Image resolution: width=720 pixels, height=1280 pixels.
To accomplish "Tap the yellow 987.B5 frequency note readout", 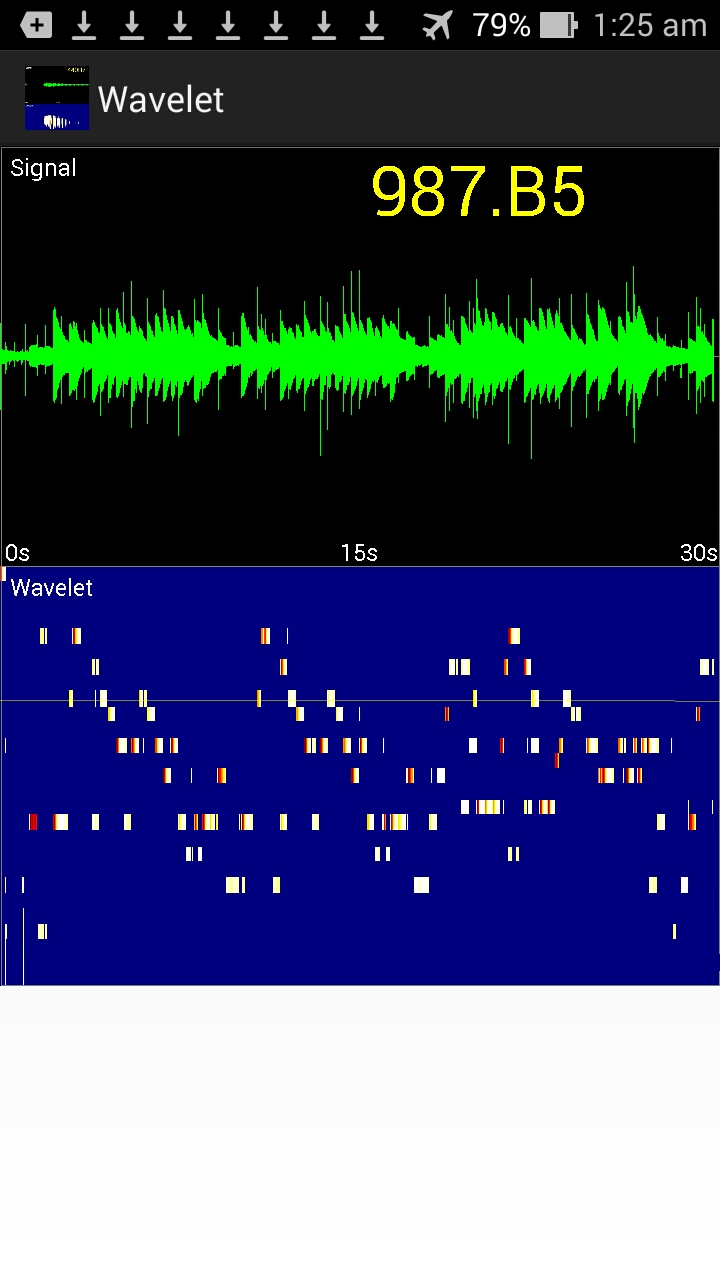I will [478, 192].
